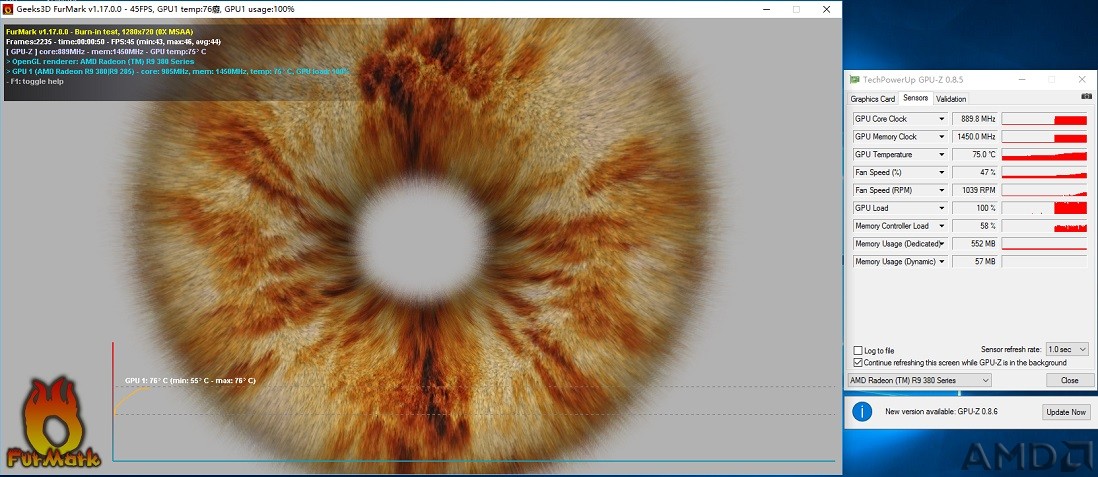Maximize the FurMark window
Viewport: 1098px width, 477px height.
(x=796, y=9)
